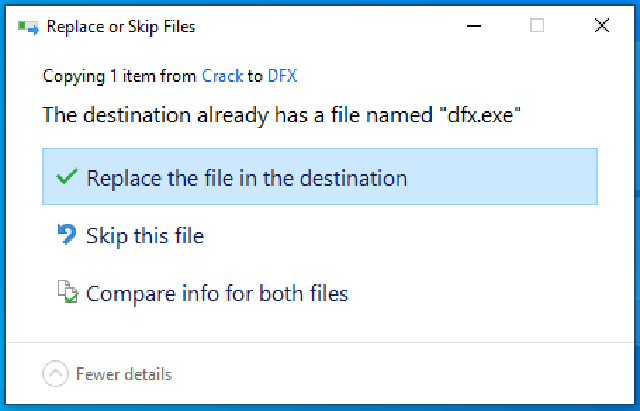
Task: Click the blue undo arrow icon
Action: pos(67,236)
